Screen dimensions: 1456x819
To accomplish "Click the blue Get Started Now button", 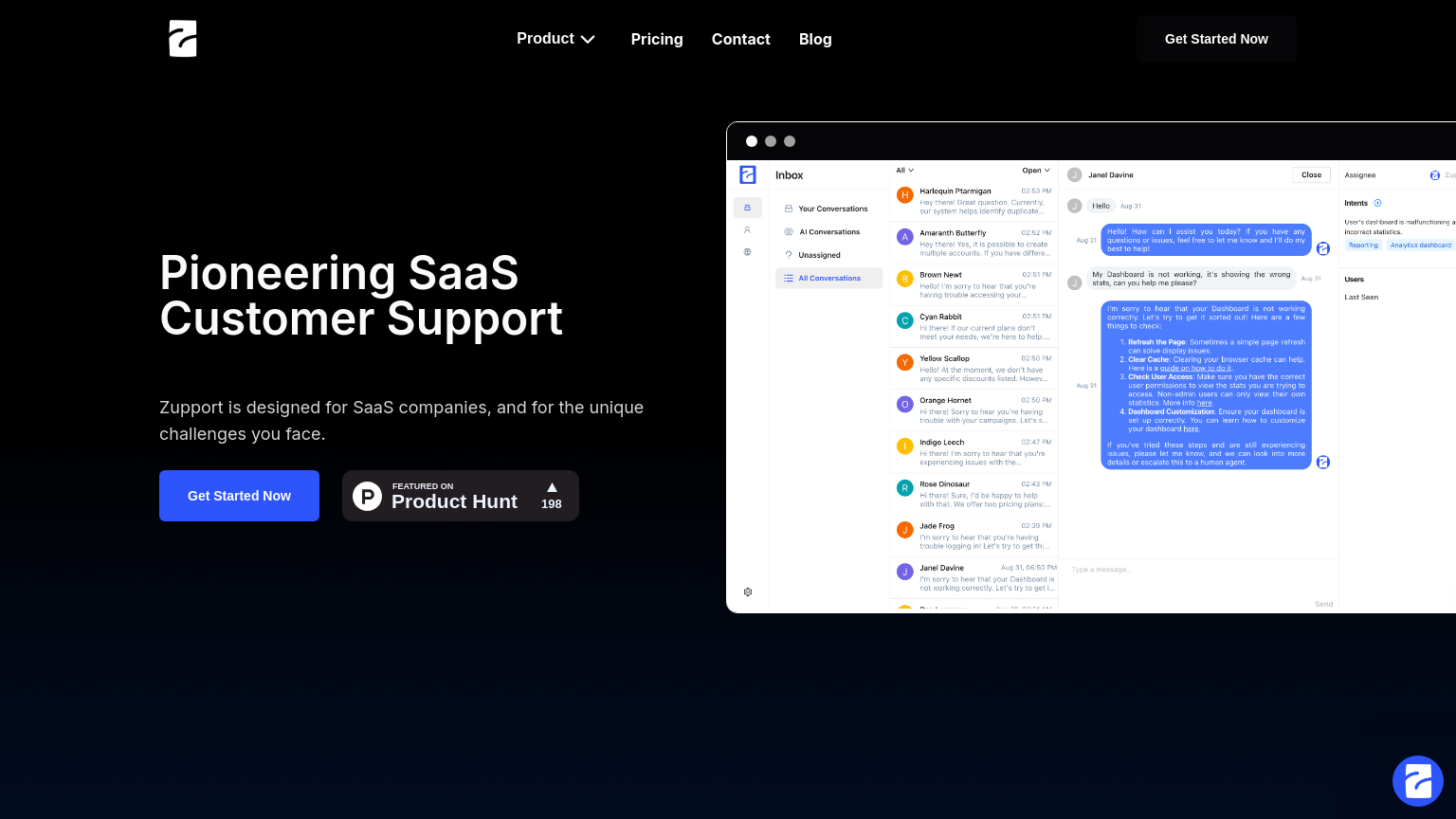I will [239, 496].
